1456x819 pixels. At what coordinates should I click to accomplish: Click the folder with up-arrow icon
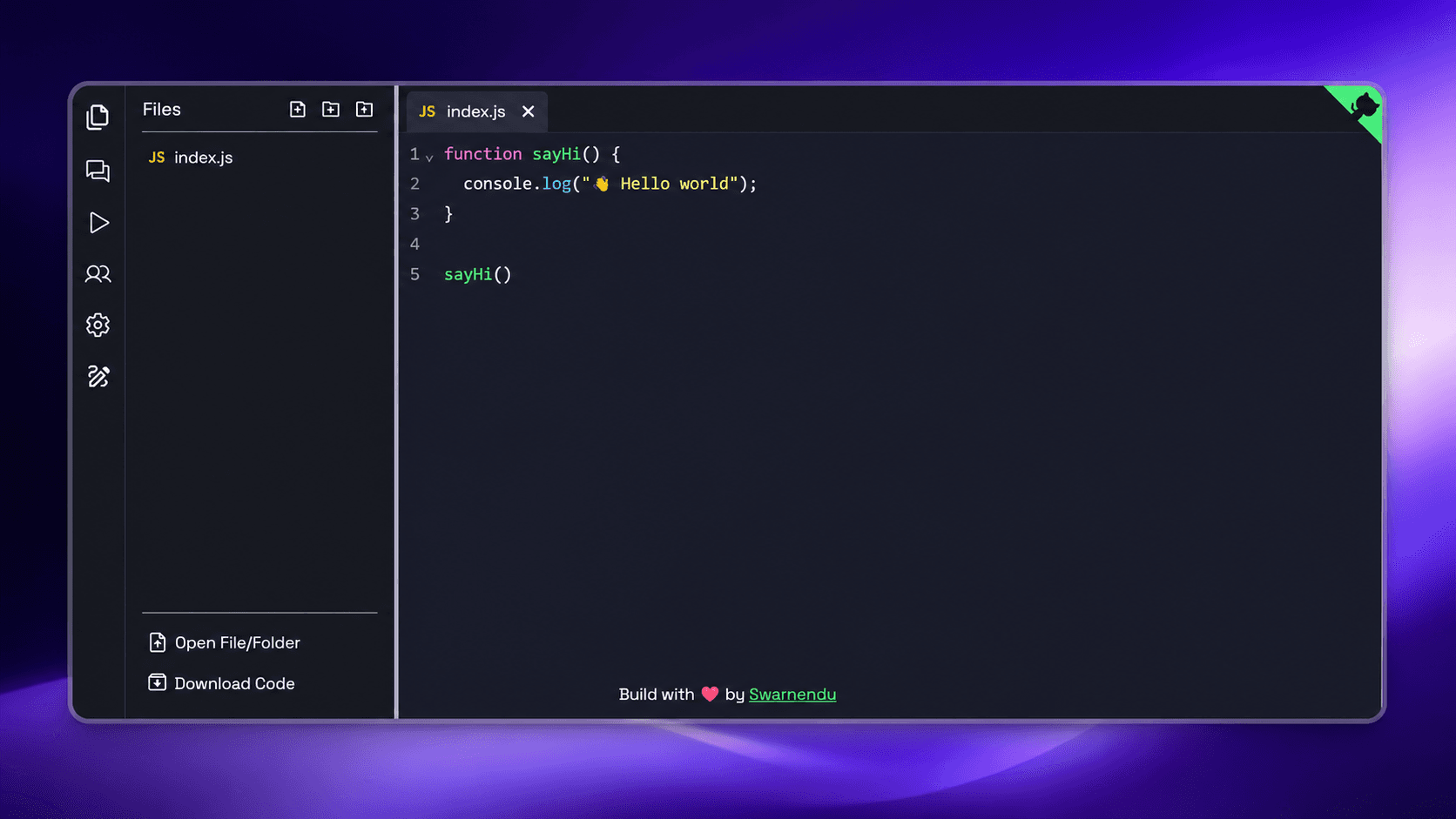[364, 109]
